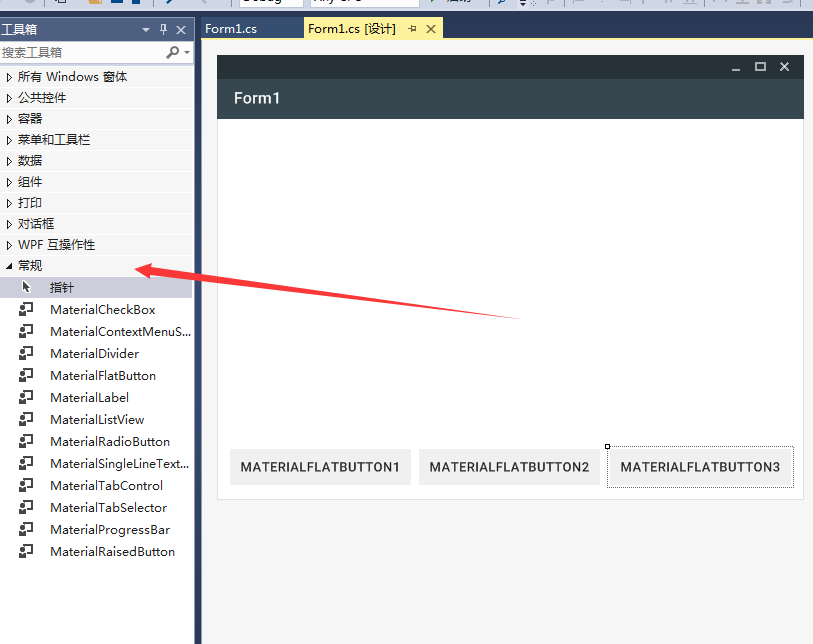Viewport: 813px width, 644px height.
Task: Select the MaterialProgressBar control icon
Action: (26, 530)
